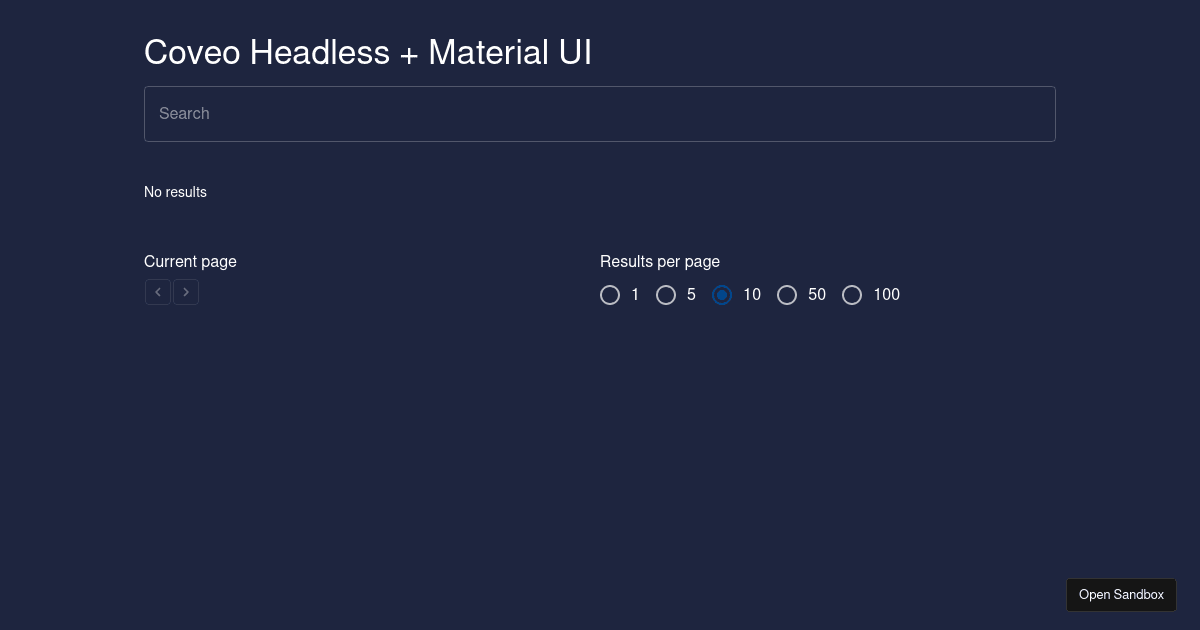Choose '100' results per page
The image size is (1200, 630).
tap(852, 295)
